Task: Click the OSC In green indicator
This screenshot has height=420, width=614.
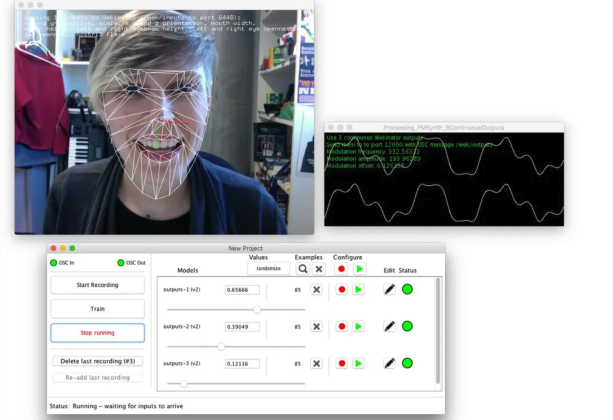Action: (54, 263)
